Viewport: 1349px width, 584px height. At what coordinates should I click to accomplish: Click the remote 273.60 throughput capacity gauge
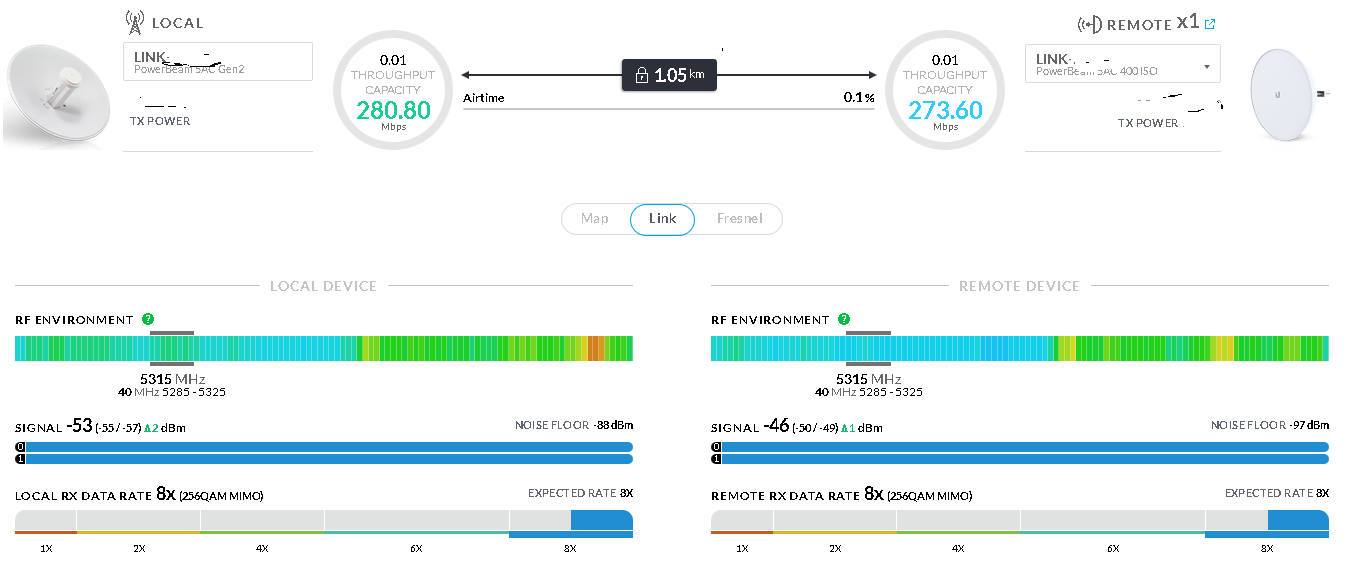pyautogui.click(x=945, y=90)
